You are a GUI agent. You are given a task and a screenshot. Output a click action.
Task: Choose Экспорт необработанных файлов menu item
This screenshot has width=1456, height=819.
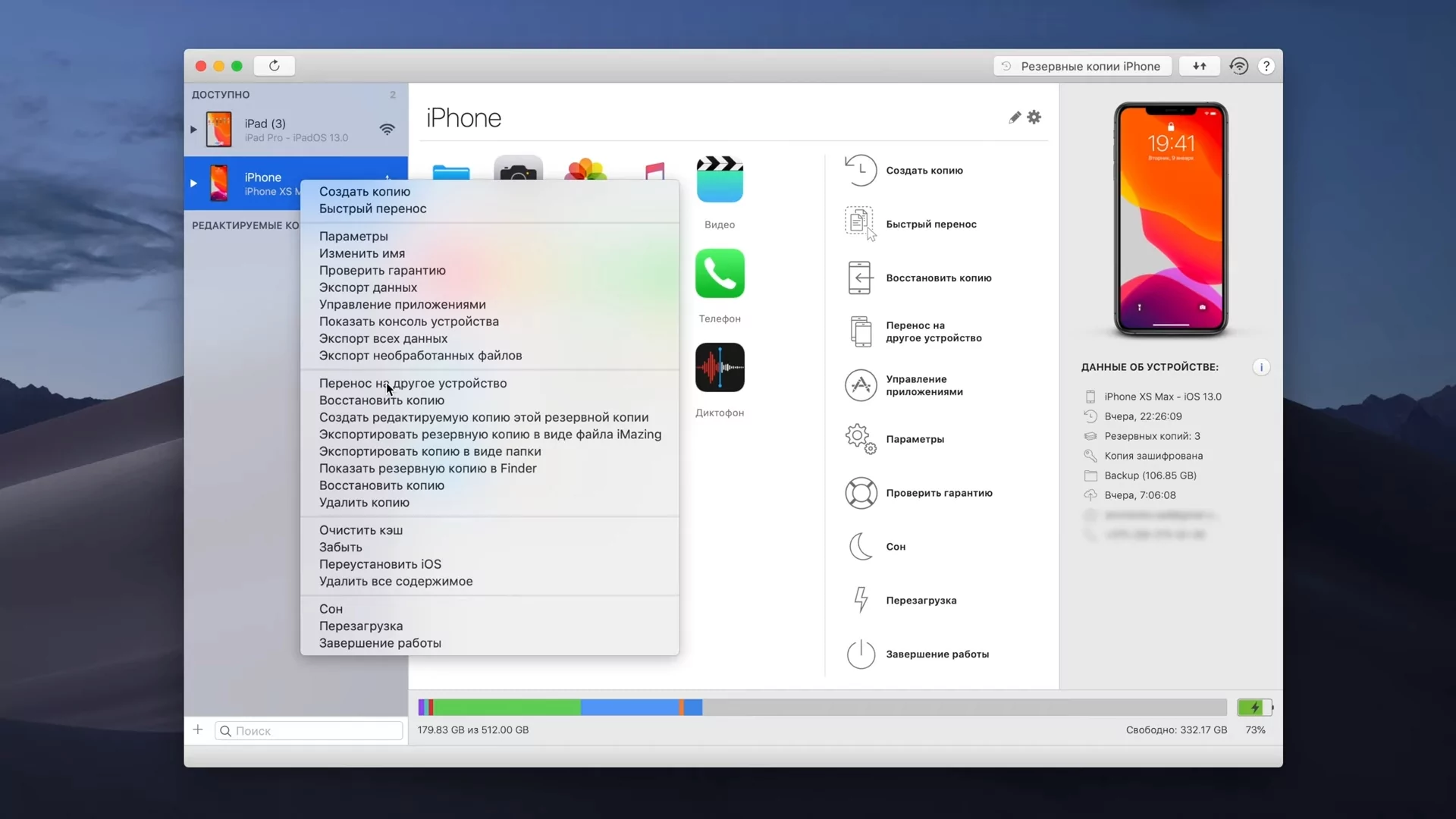pyautogui.click(x=490, y=356)
